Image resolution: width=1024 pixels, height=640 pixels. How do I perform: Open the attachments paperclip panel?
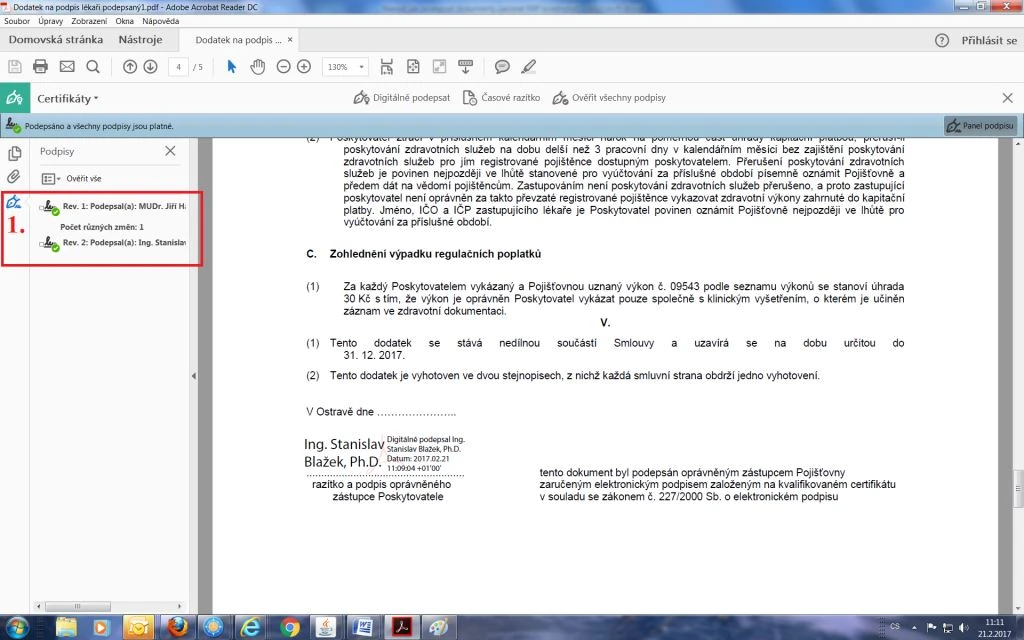[15, 177]
